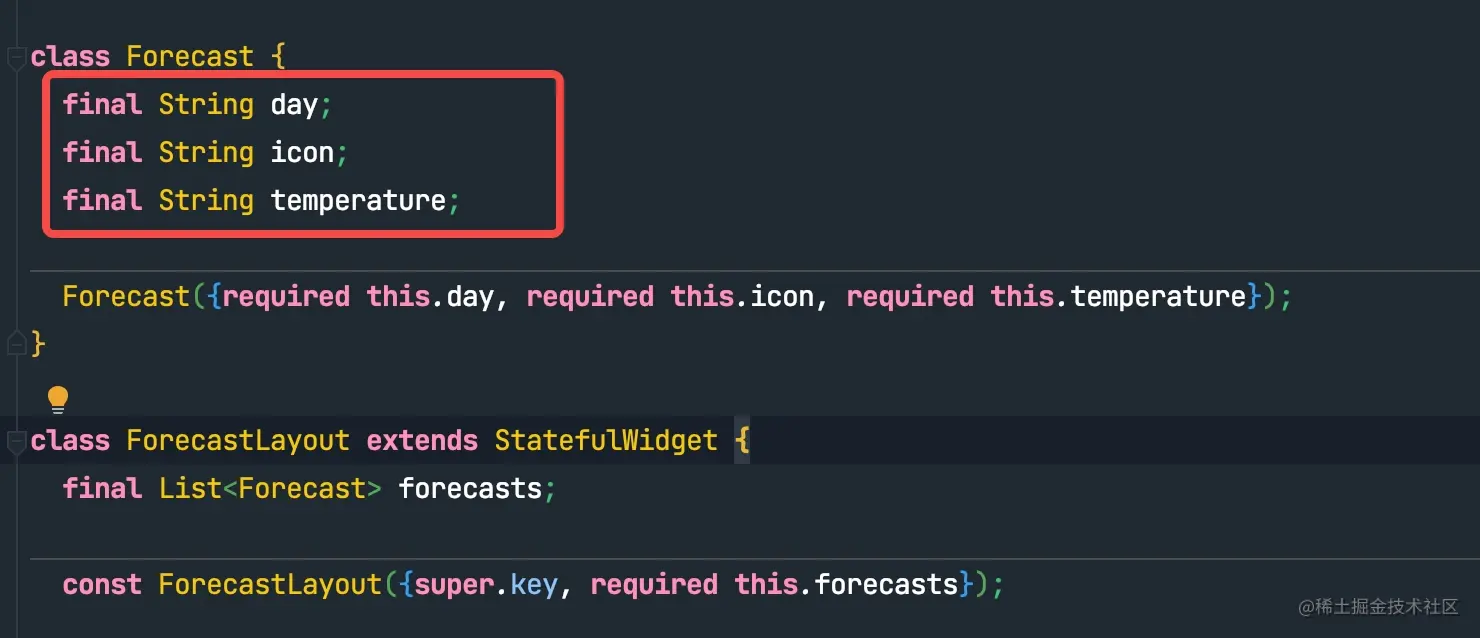Viewport: 1480px width, 638px height.
Task: Collapse the ForecastLayout class fold marker
Action: point(16,441)
